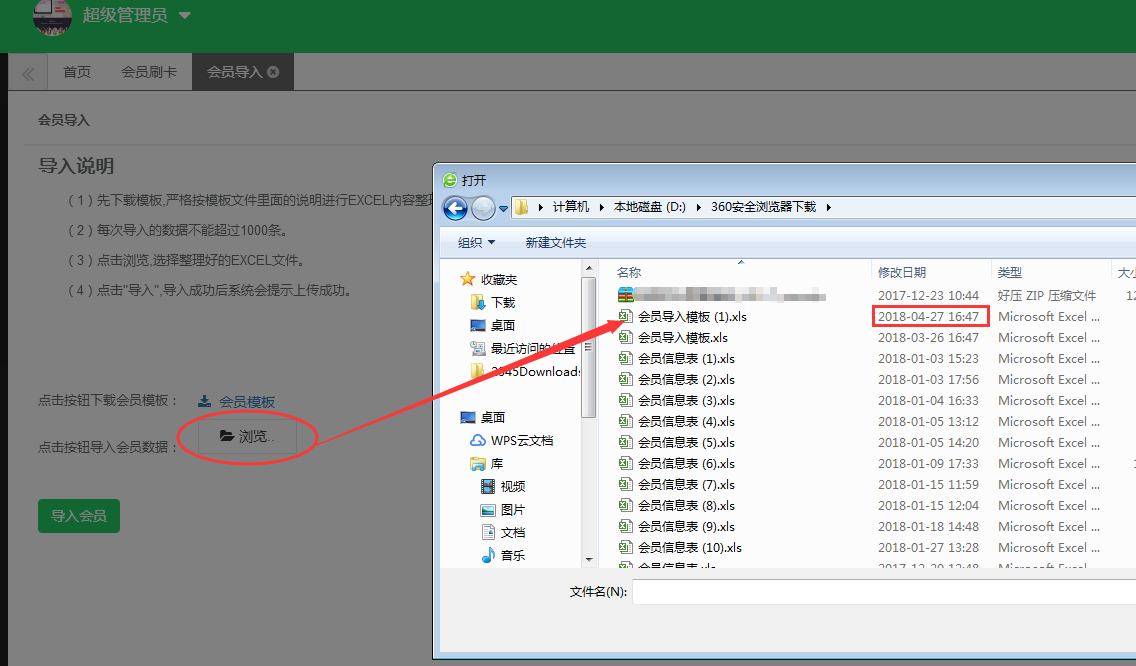Open the 图片 library folder
This screenshot has height=666, width=1136.
tap(512, 510)
